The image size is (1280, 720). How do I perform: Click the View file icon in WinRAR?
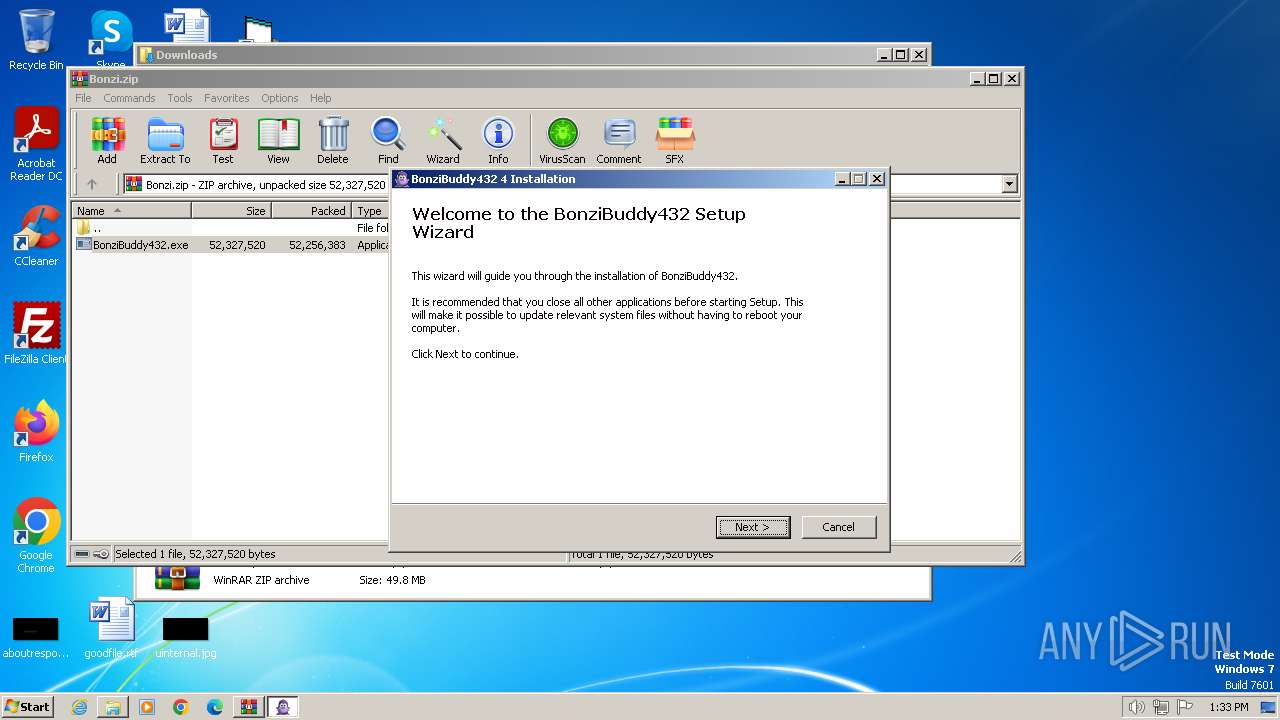pos(278,140)
